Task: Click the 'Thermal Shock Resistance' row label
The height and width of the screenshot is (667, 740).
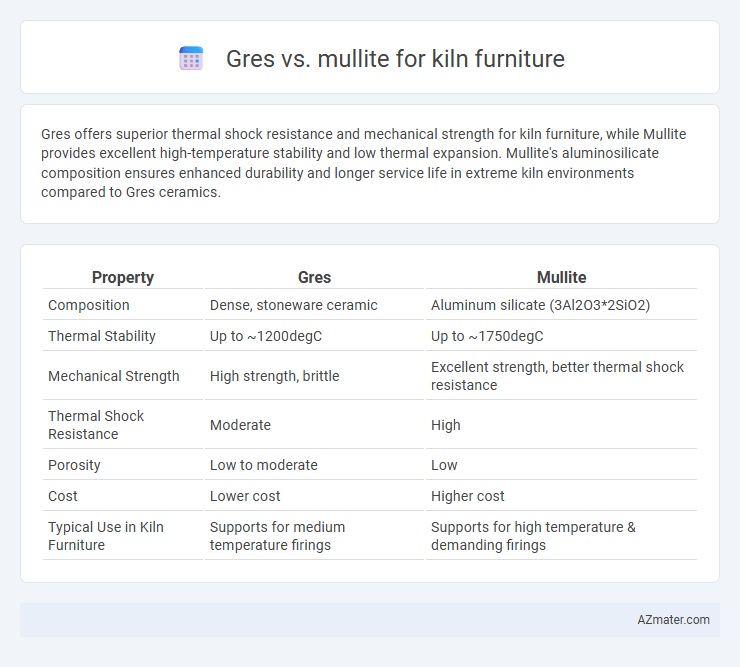Action: tap(96, 425)
